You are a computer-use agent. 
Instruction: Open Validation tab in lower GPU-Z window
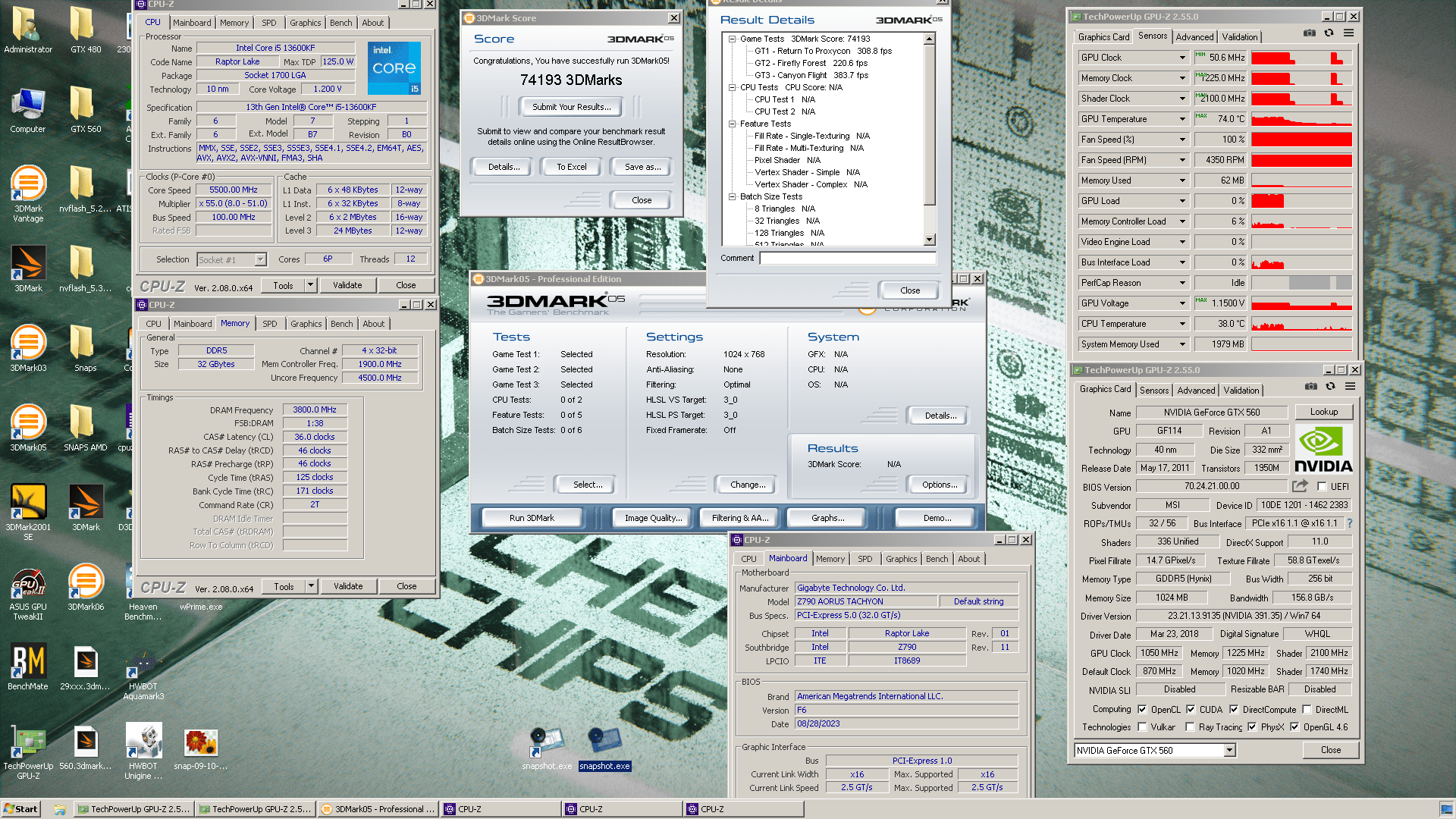[x=1241, y=391]
